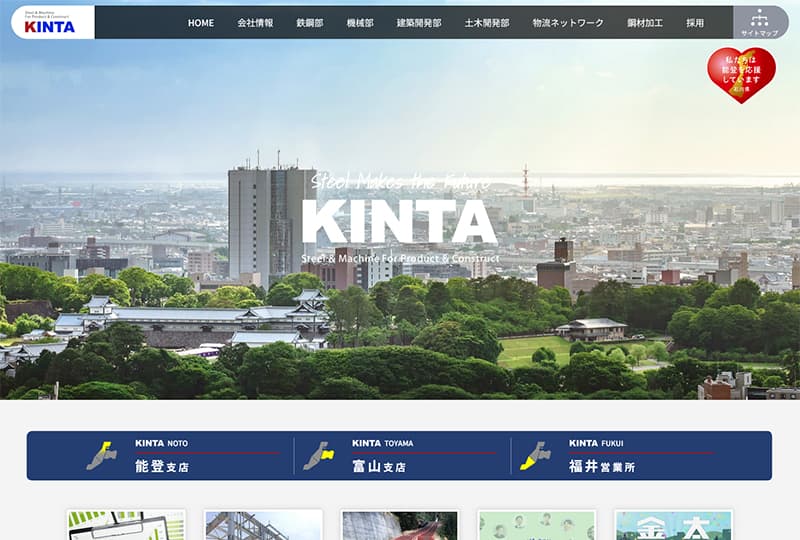Click the red heart Noto support badge
The height and width of the screenshot is (540, 800).
[x=741, y=75]
